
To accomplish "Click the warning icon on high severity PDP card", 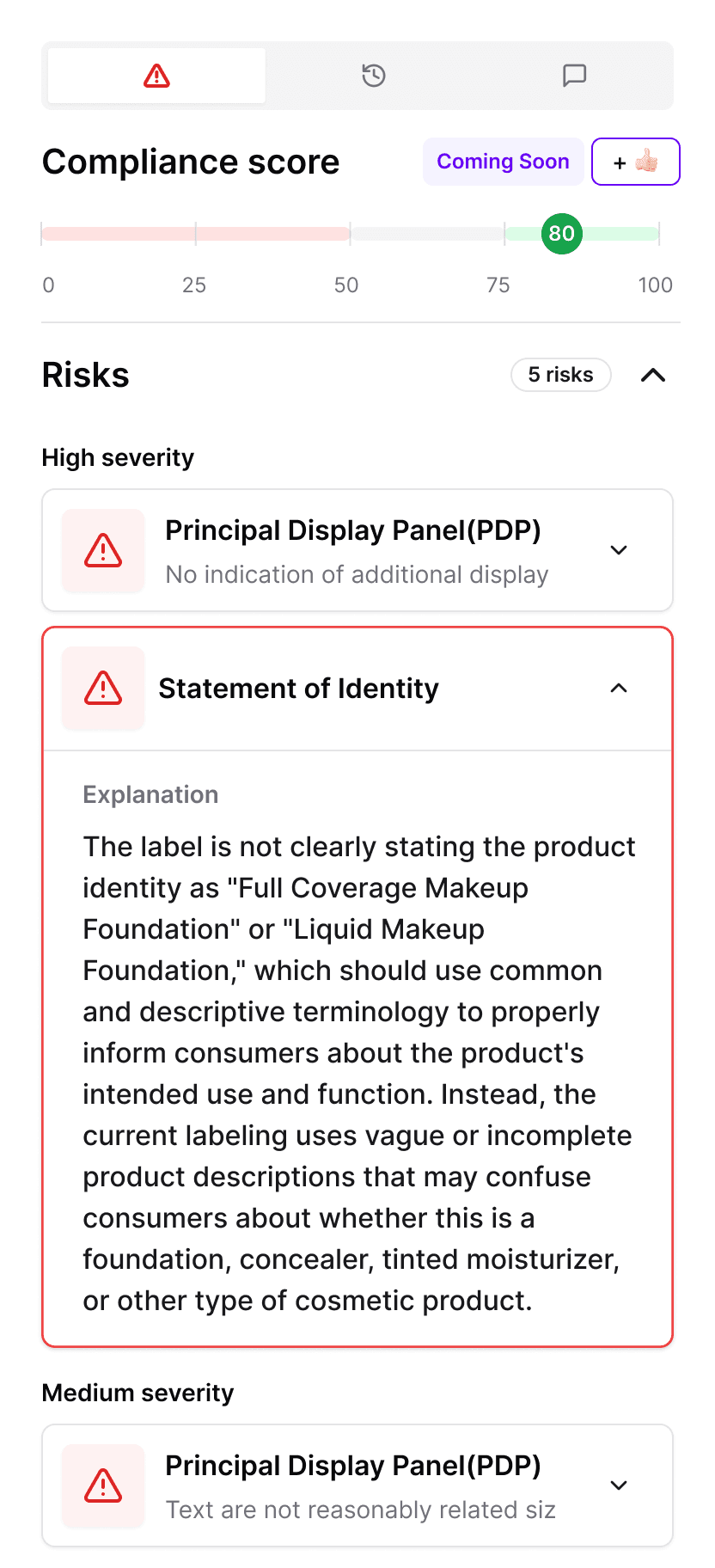I will [102, 550].
